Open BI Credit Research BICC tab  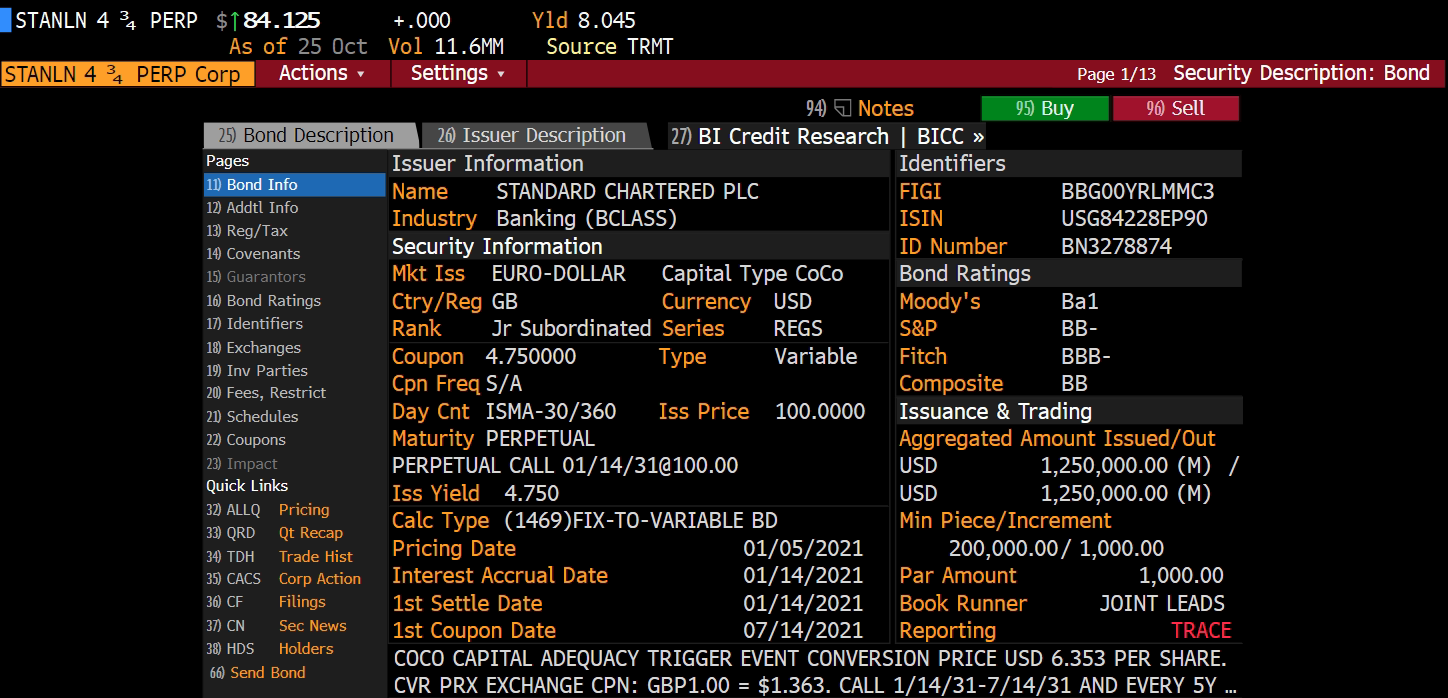827,136
